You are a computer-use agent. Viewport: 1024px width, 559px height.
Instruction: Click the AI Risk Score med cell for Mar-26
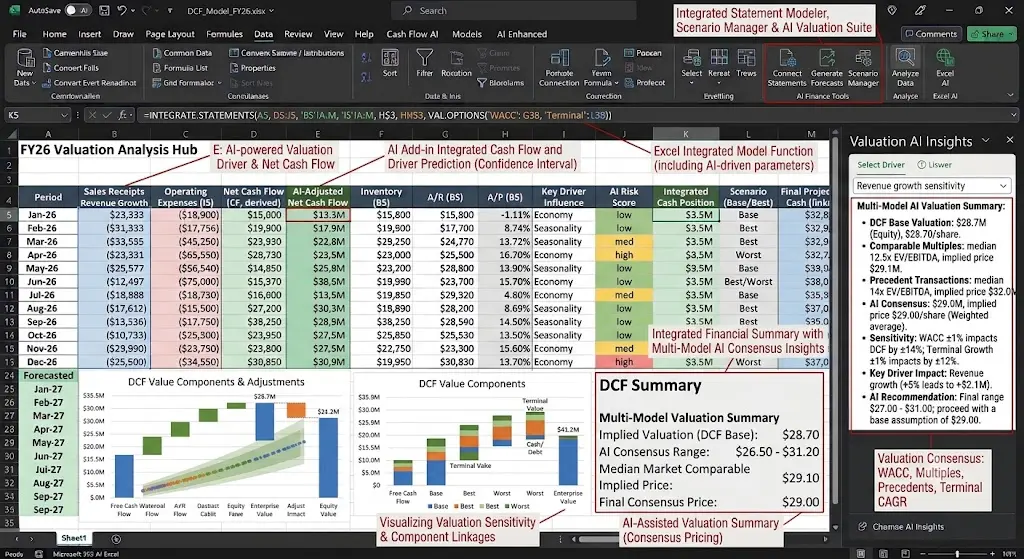[x=624, y=242]
